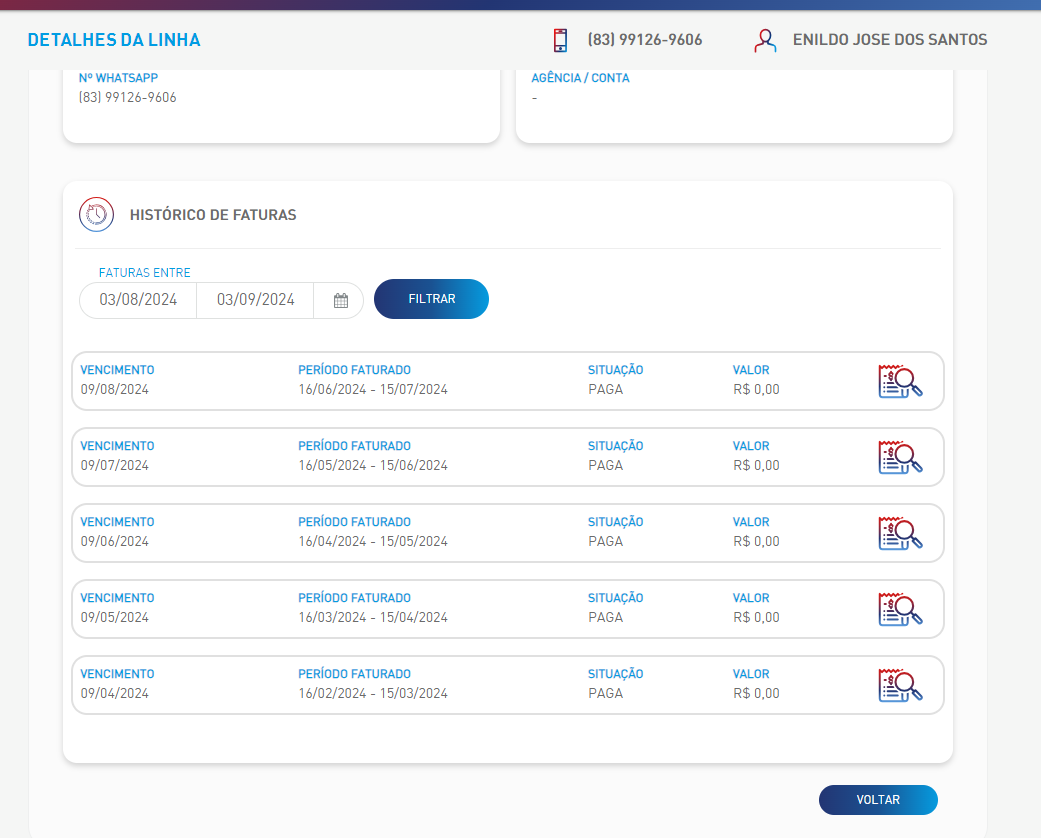Select R$ 0,00 value in the 09/04/2024 row
This screenshot has width=1041, height=838.
(x=756, y=694)
